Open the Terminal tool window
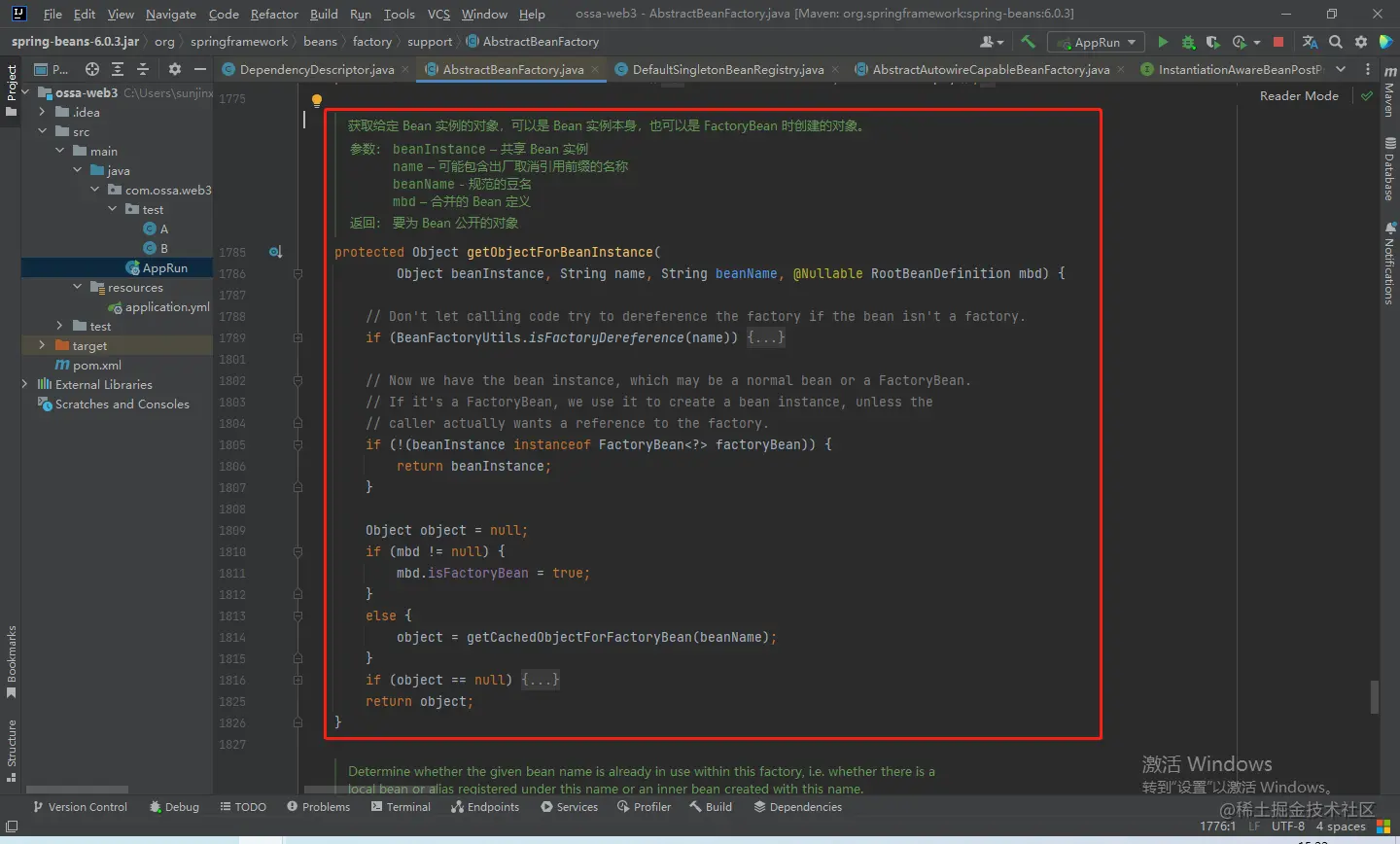The height and width of the screenshot is (844, 1400). [401, 807]
